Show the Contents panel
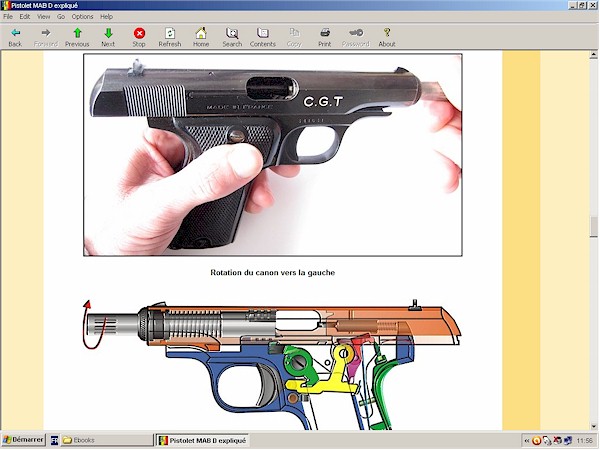The height and width of the screenshot is (450, 600). (x=263, y=37)
